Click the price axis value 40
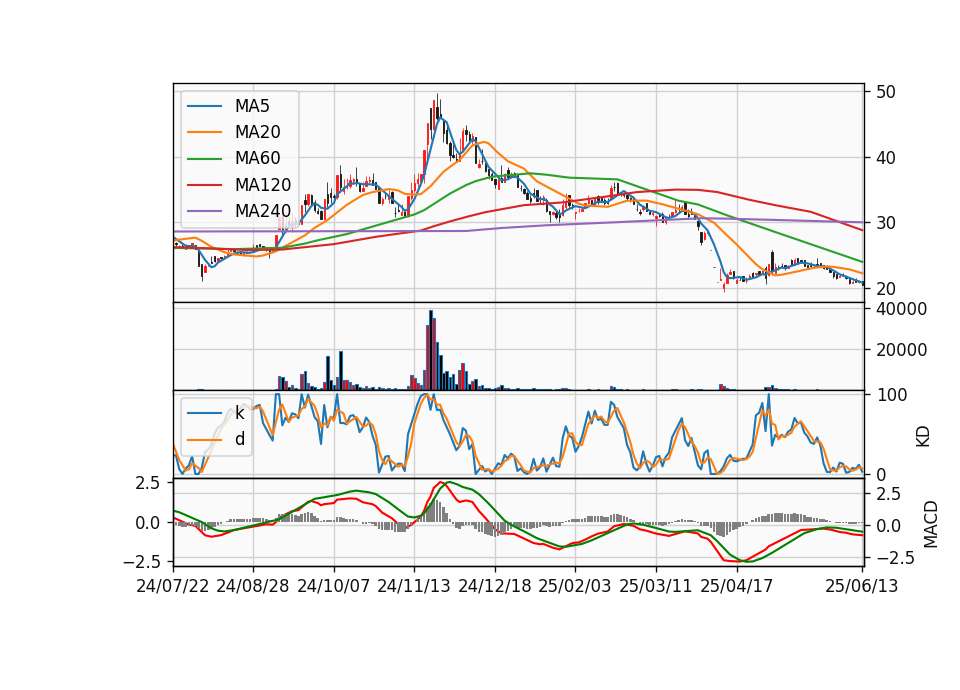Screen dimensions: 960x690 point(886,157)
